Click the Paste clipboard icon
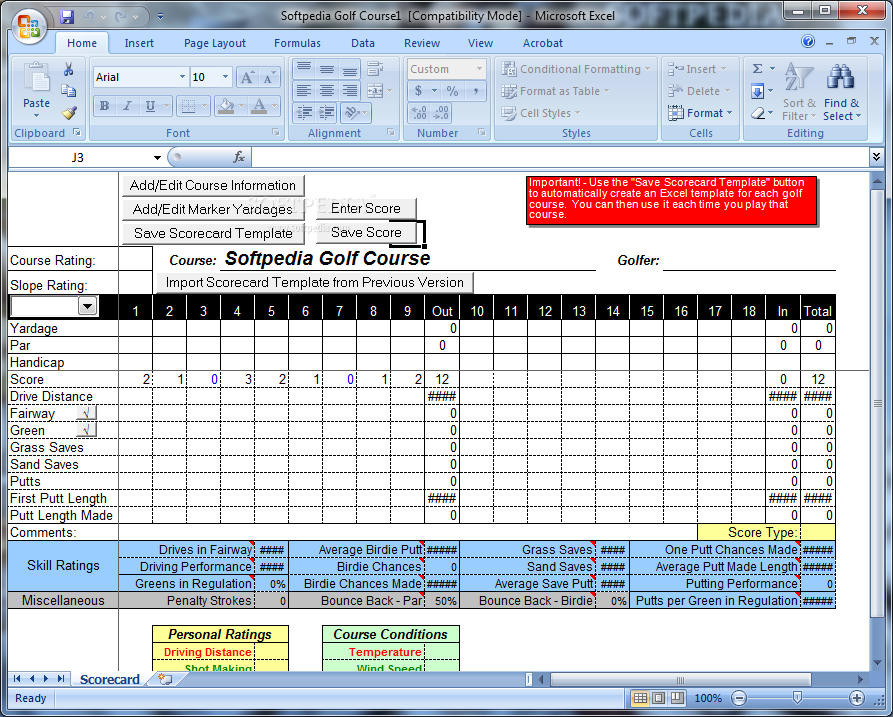The image size is (893, 717). click(36, 78)
